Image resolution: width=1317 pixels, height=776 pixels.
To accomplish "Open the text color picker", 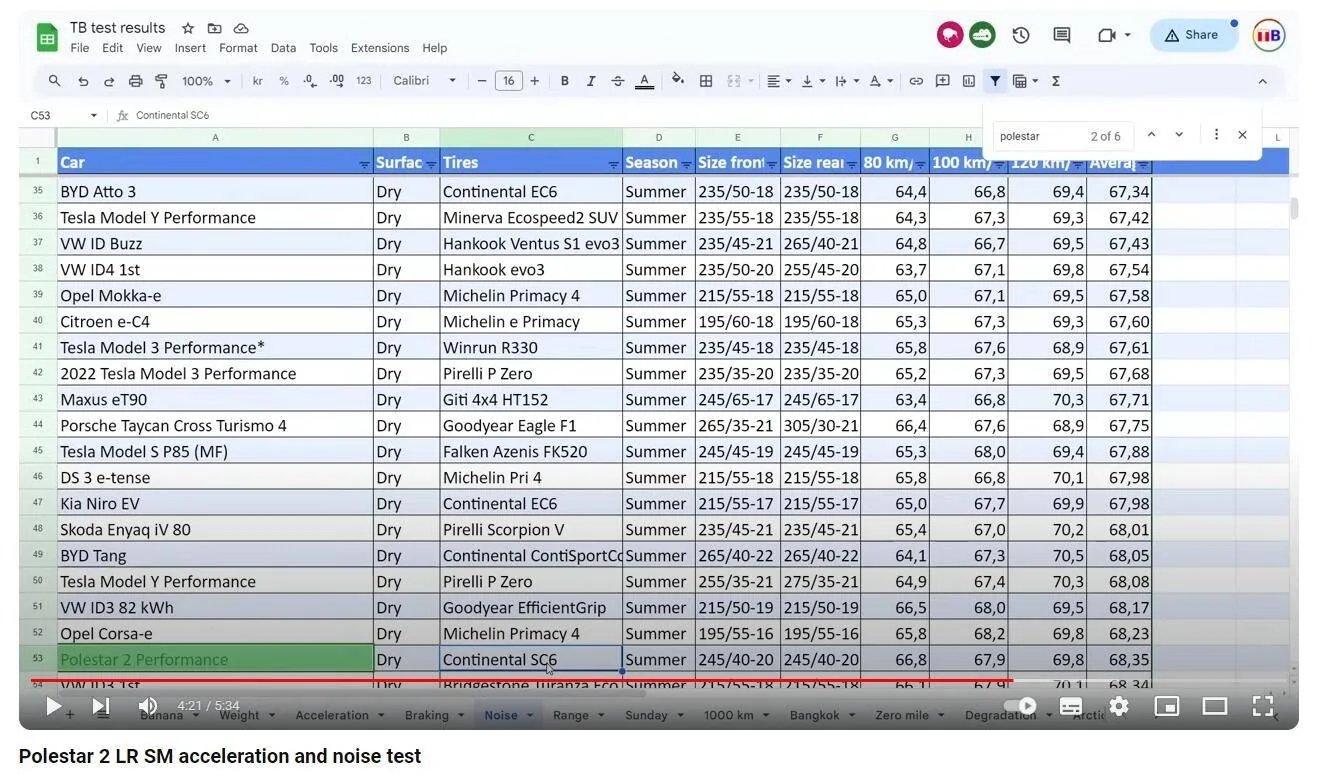I will [645, 81].
